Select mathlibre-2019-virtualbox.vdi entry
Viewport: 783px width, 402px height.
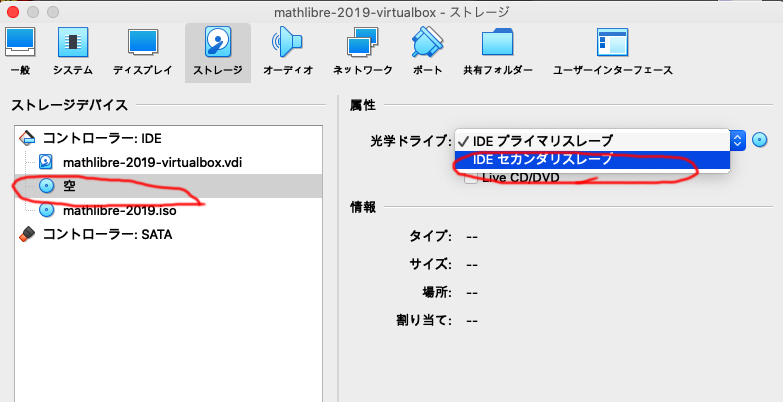pos(169,162)
